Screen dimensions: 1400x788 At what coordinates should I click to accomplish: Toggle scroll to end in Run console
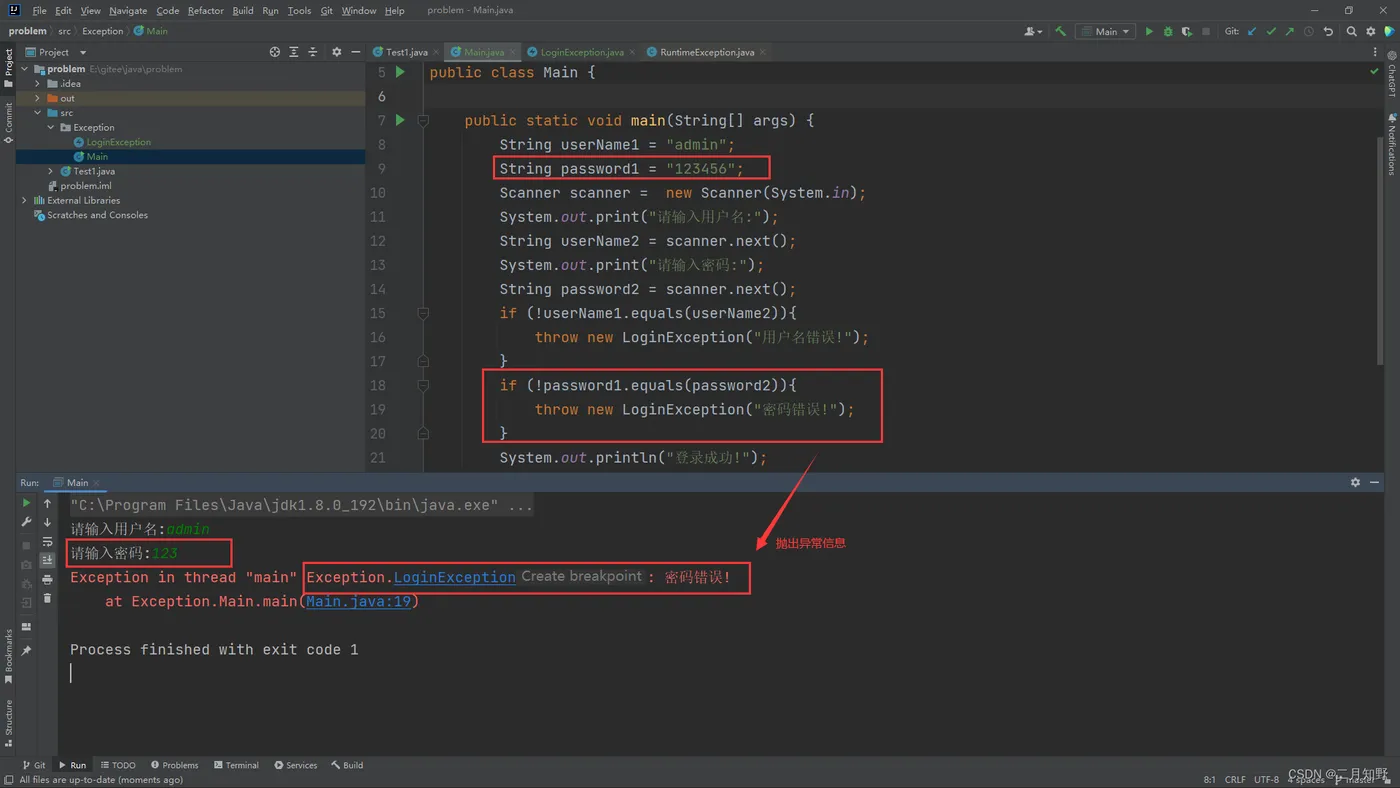pos(47,560)
